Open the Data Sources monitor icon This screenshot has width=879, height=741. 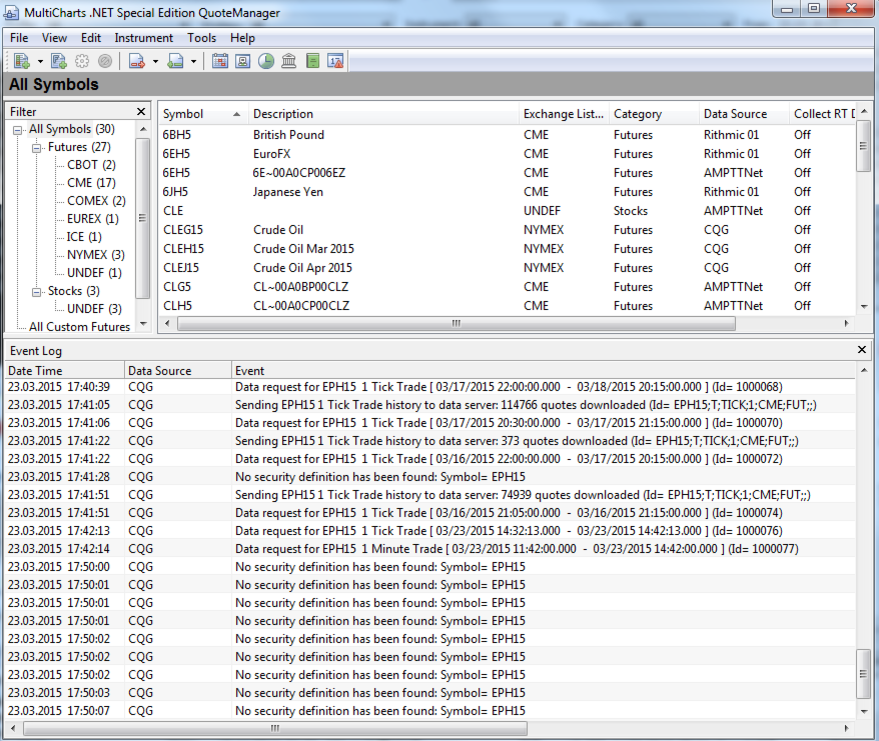click(243, 61)
